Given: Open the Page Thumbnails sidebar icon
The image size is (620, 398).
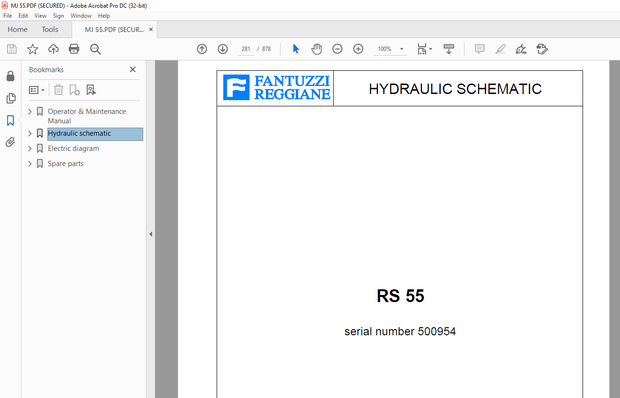Looking at the screenshot, I should (11, 98).
